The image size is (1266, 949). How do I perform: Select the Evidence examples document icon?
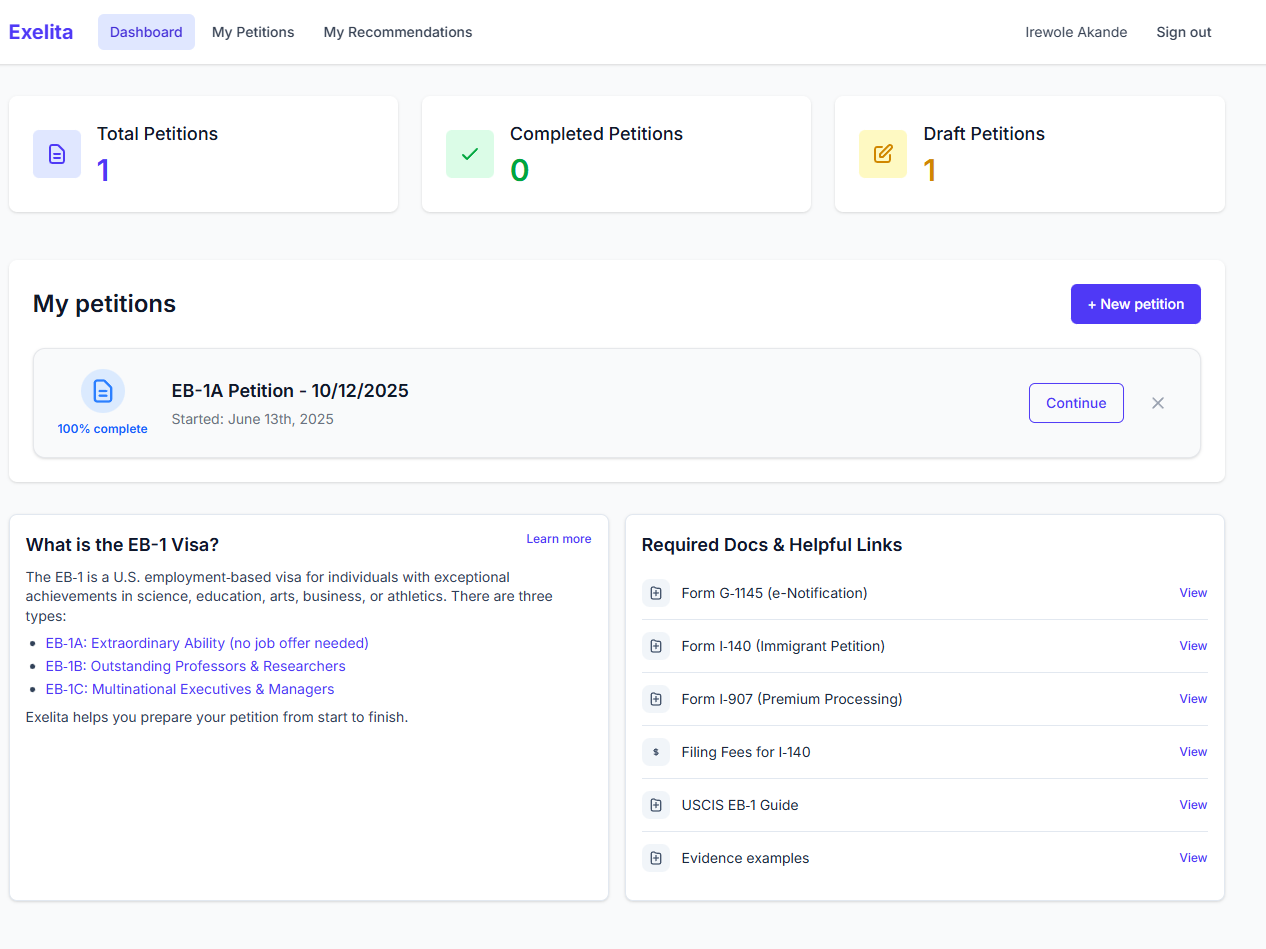pyautogui.click(x=657, y=858)
